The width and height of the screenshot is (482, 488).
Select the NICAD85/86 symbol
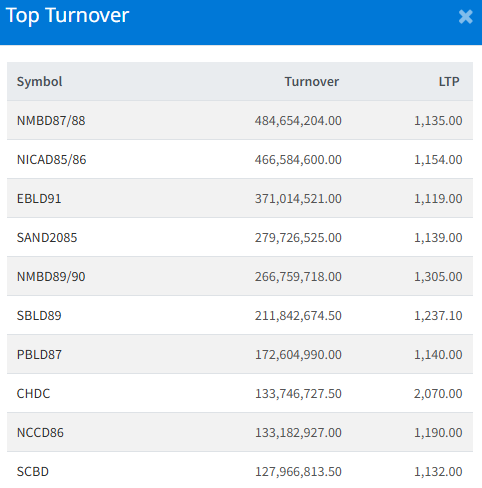(52, 160)
